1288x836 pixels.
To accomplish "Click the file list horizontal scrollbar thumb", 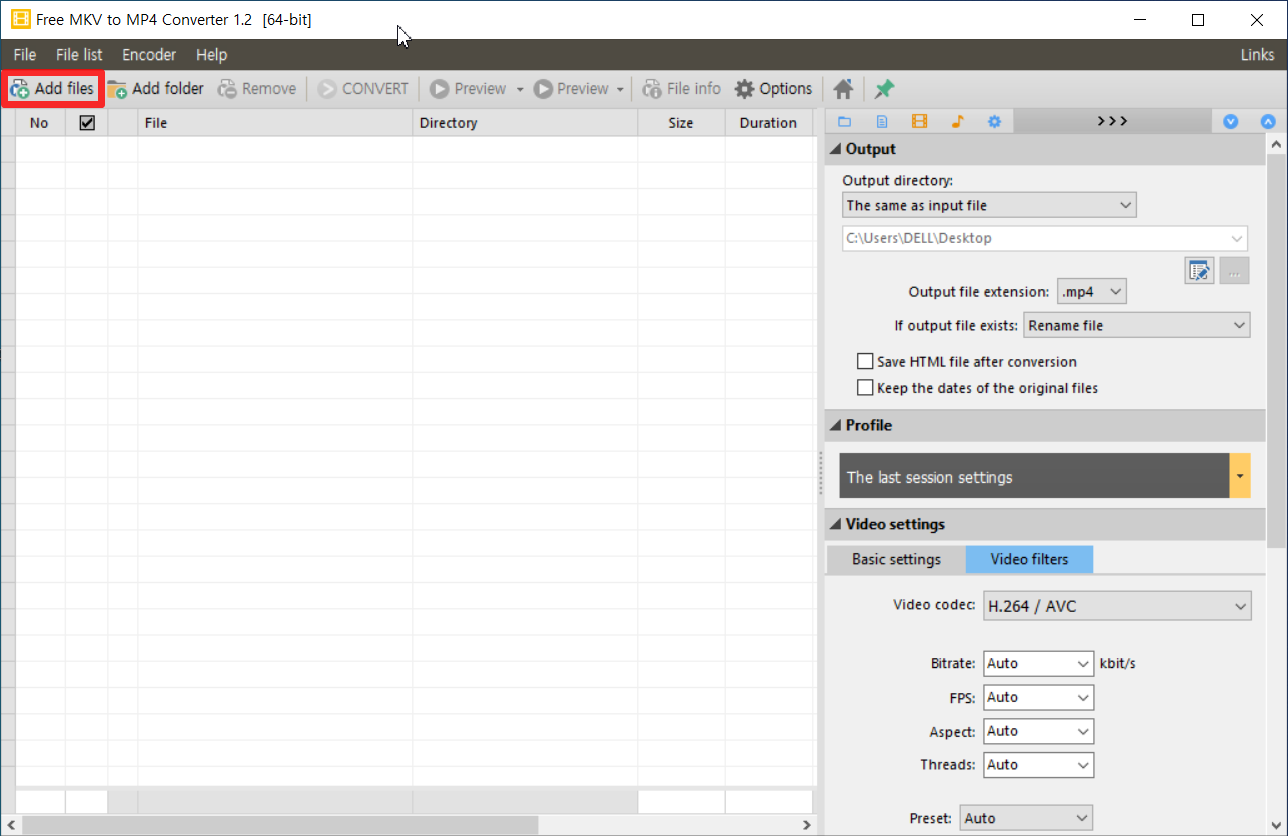I will click(279, 825).
